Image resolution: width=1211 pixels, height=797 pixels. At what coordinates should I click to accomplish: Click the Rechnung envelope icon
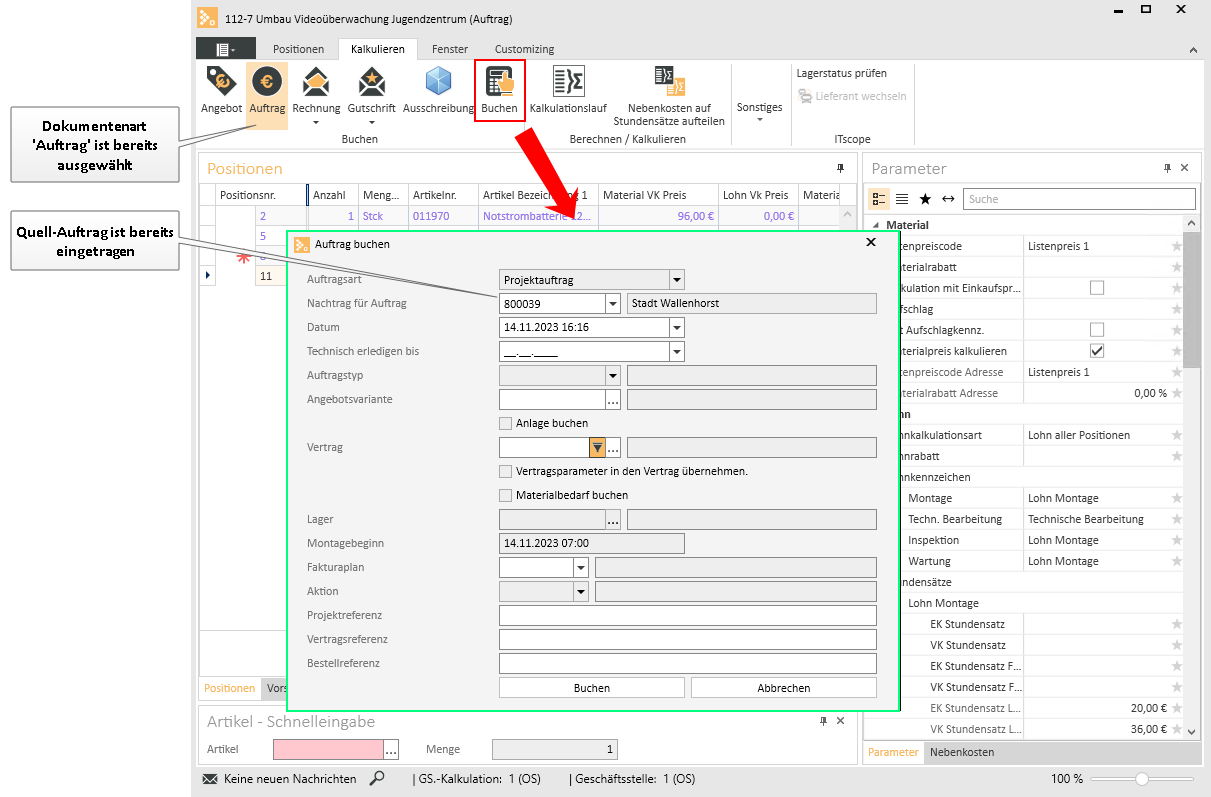point(316,82)
